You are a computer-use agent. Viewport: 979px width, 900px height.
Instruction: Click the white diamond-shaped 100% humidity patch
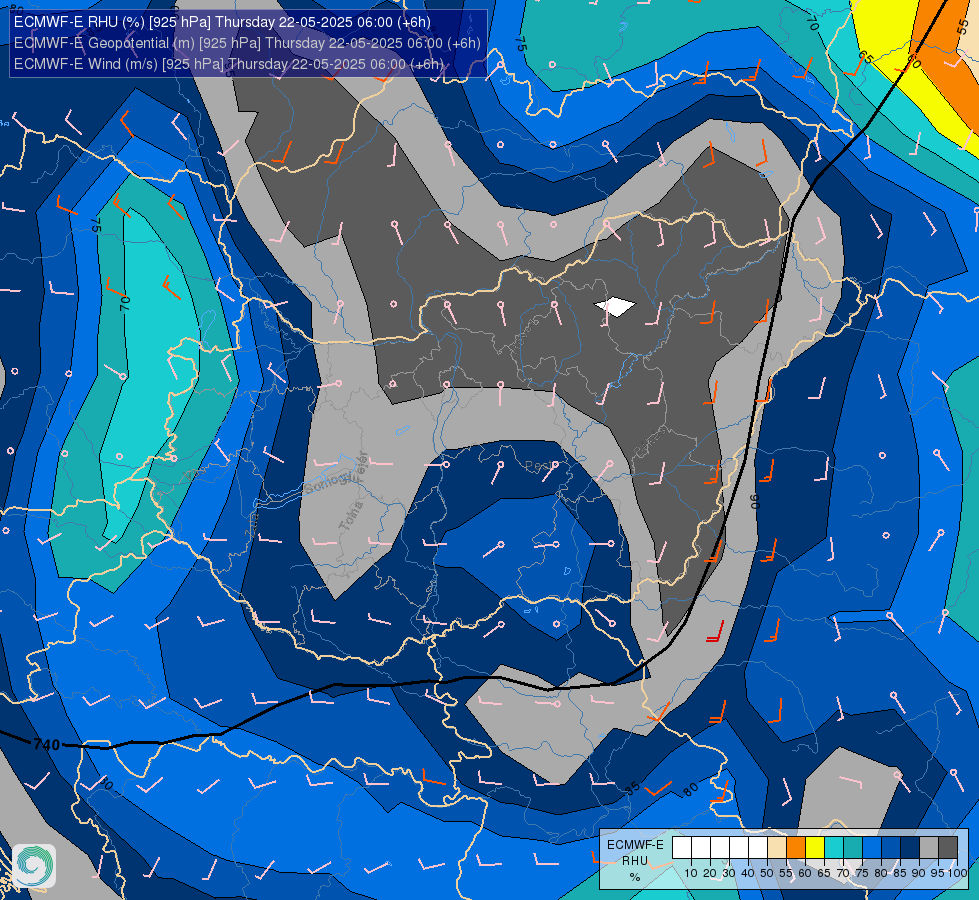615,307
